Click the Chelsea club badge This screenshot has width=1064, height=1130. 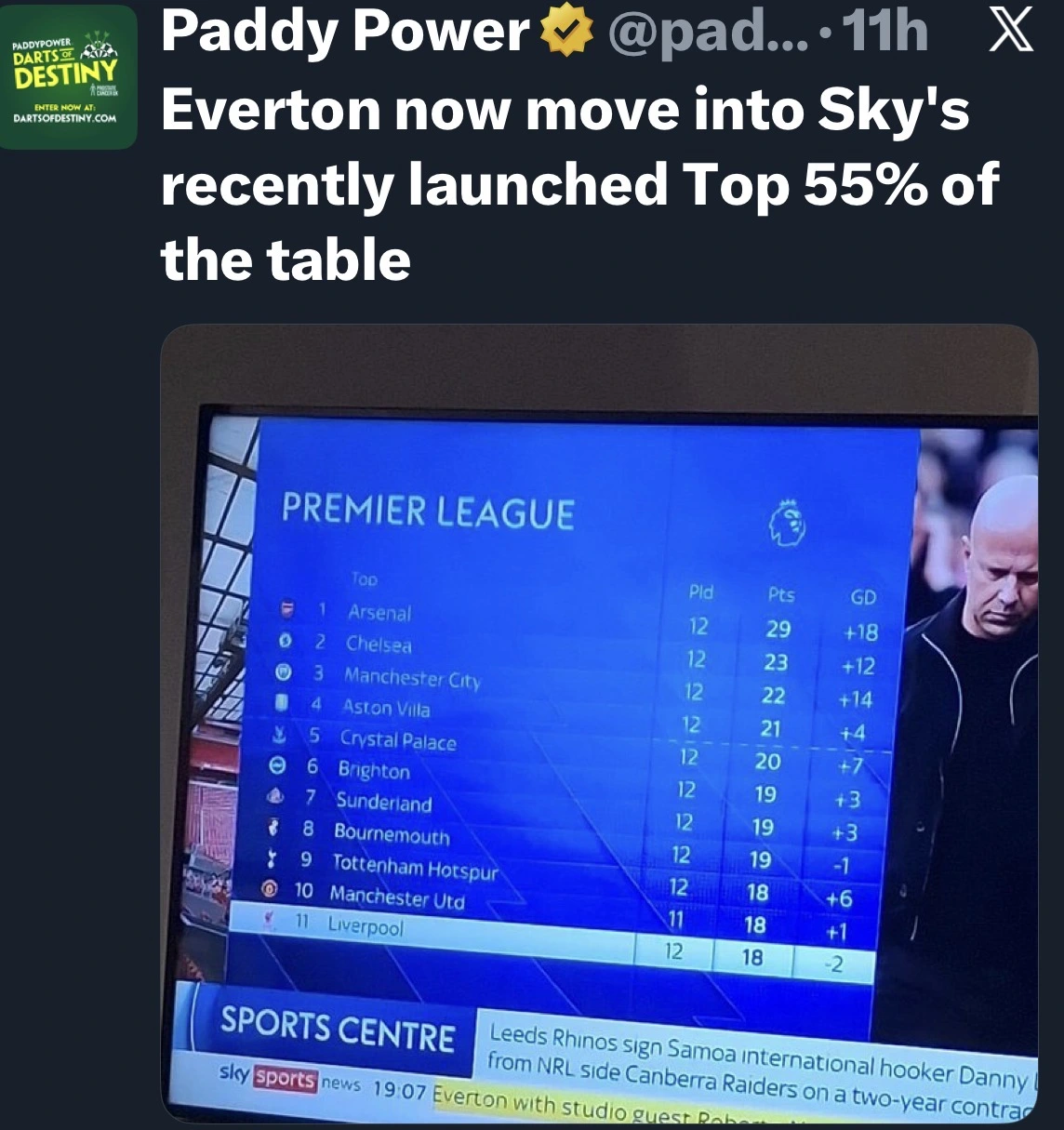coord(286,641)
